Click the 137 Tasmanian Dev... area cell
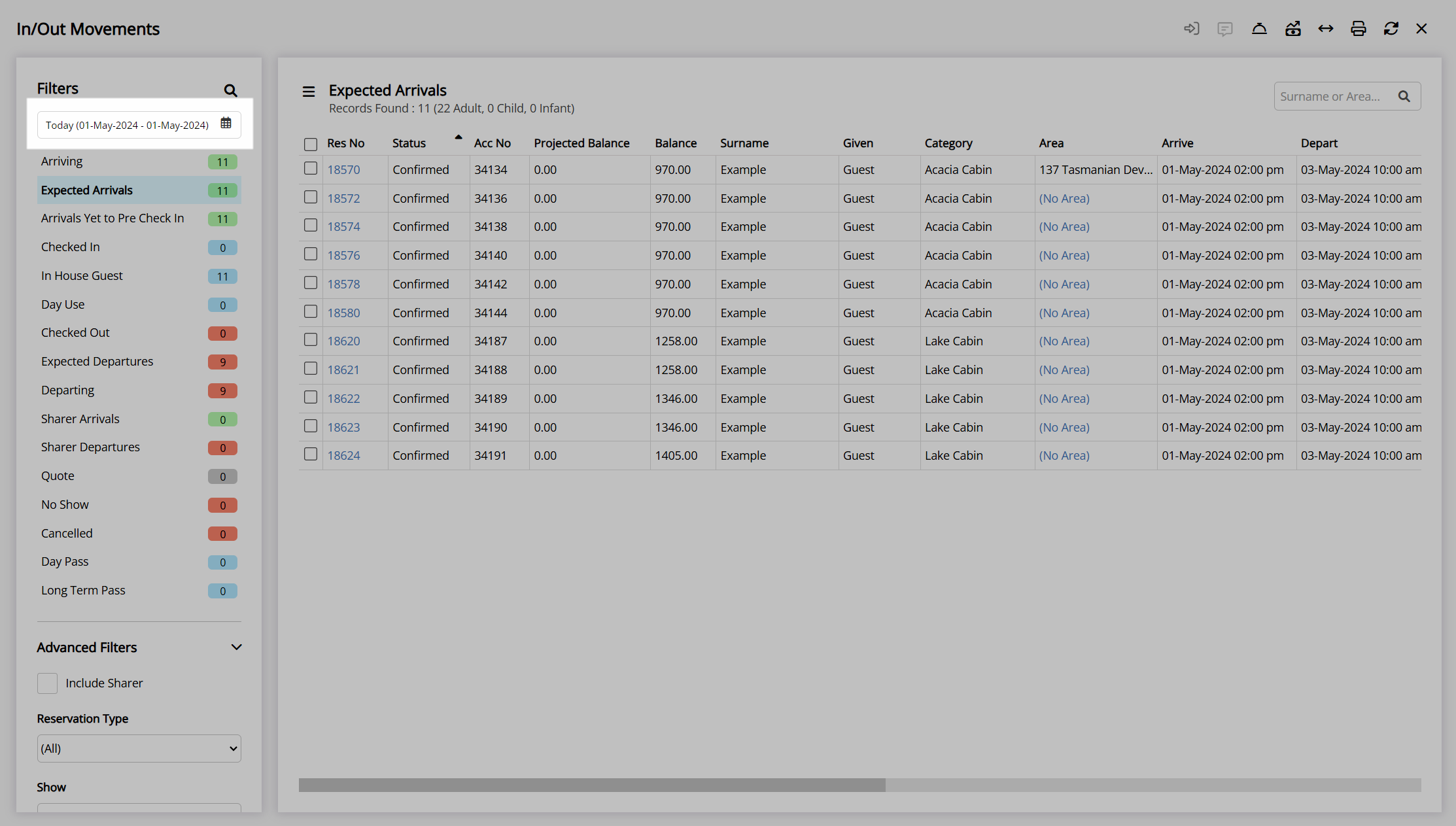Screen dimensions: 1456x826 click(1096, 169)
